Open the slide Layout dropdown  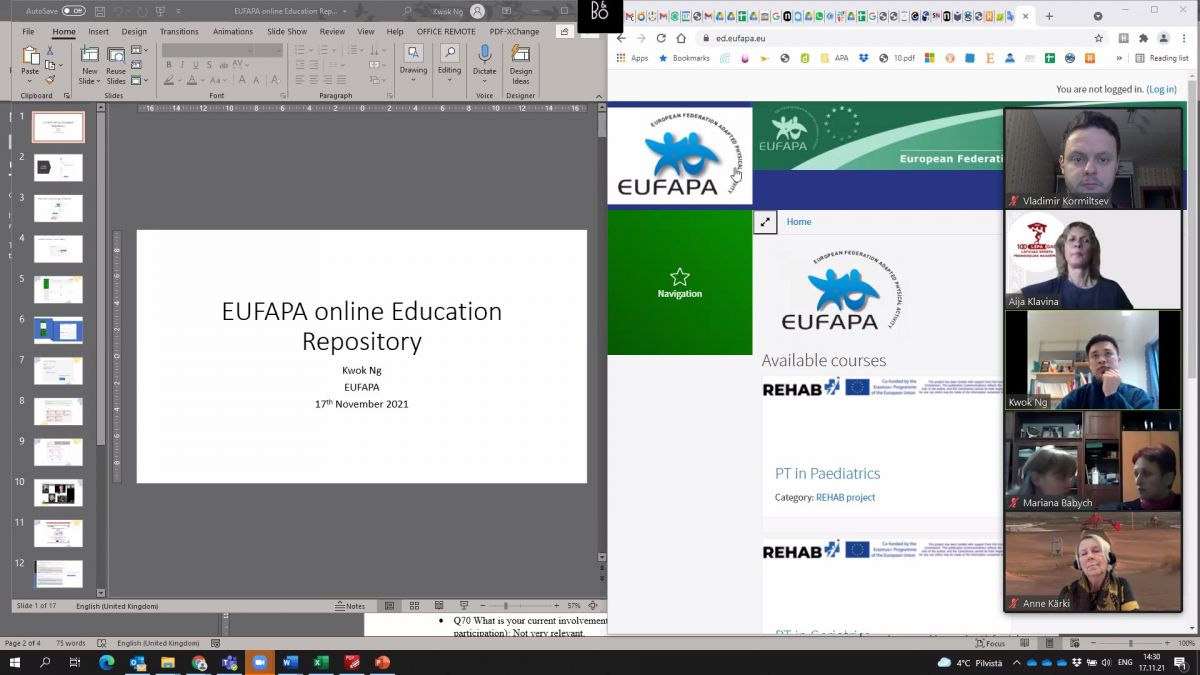[139, 50]
